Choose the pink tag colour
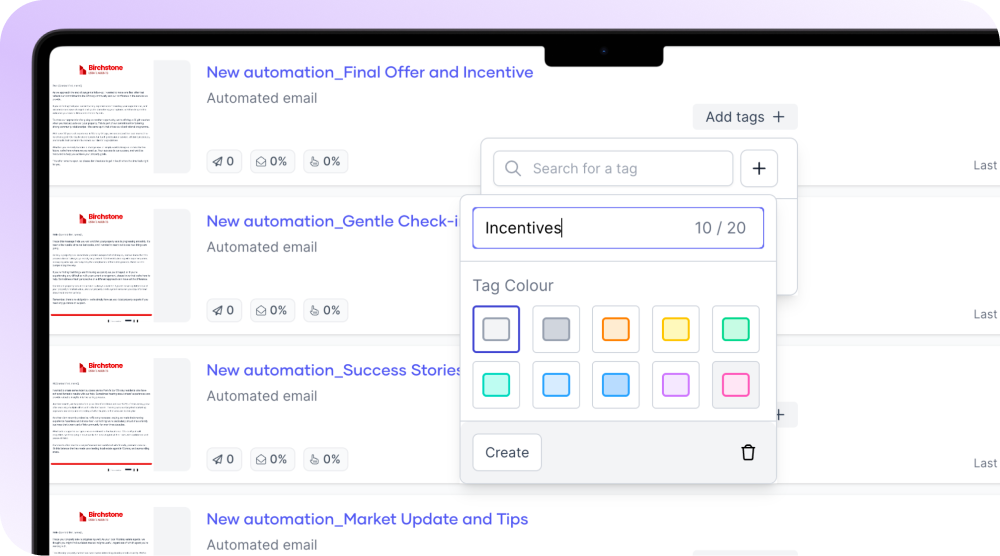The height and width of the screenshot is (556, 1000). point(735,384)
